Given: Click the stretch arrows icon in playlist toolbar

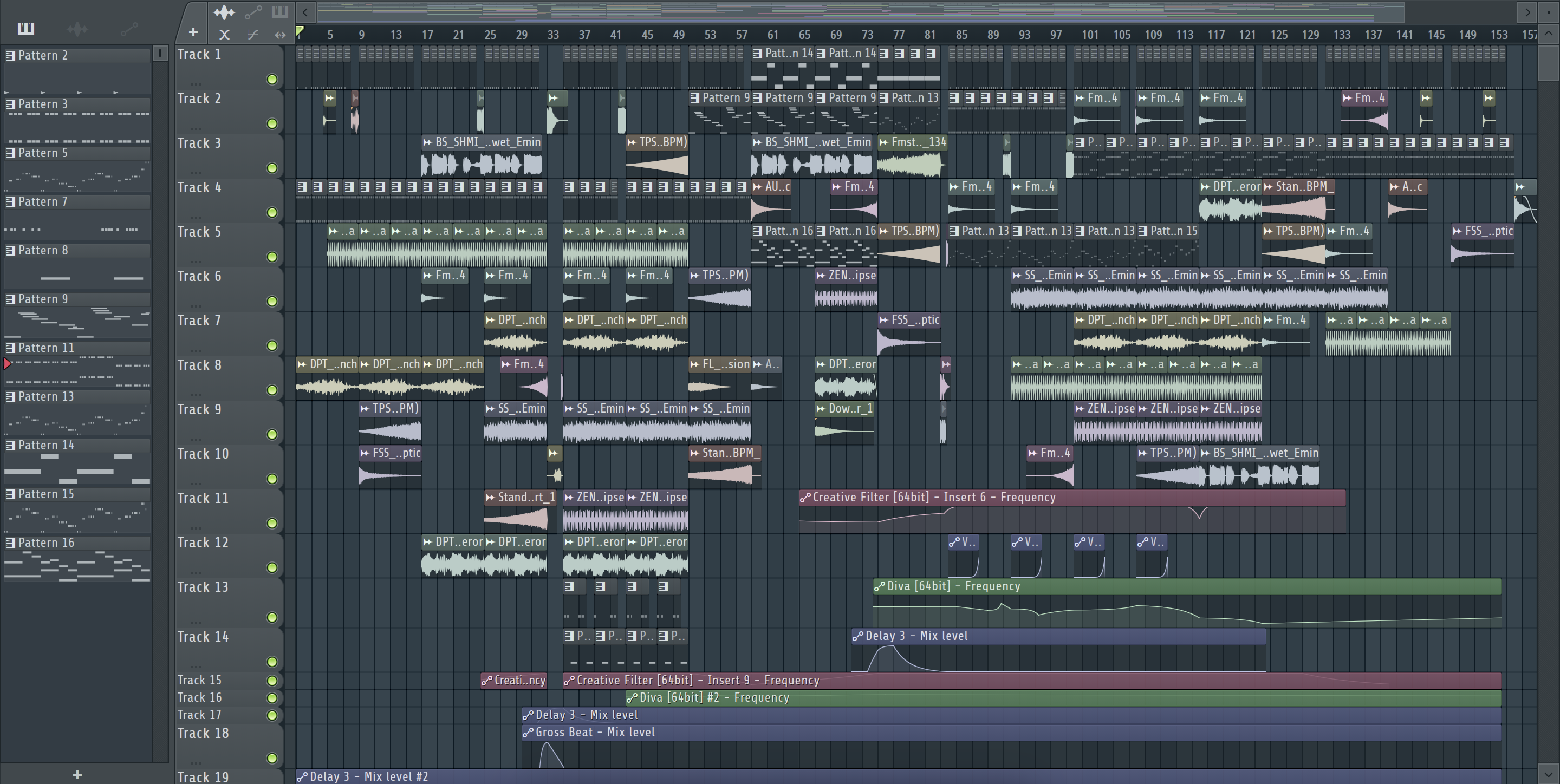Looking at the screenshot, I should click(x=280, y=35).
